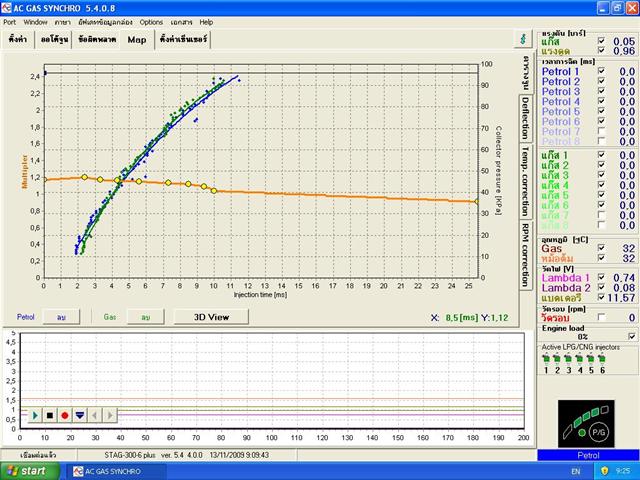
Task: Open the Help menu
Action: coord(206,21)
